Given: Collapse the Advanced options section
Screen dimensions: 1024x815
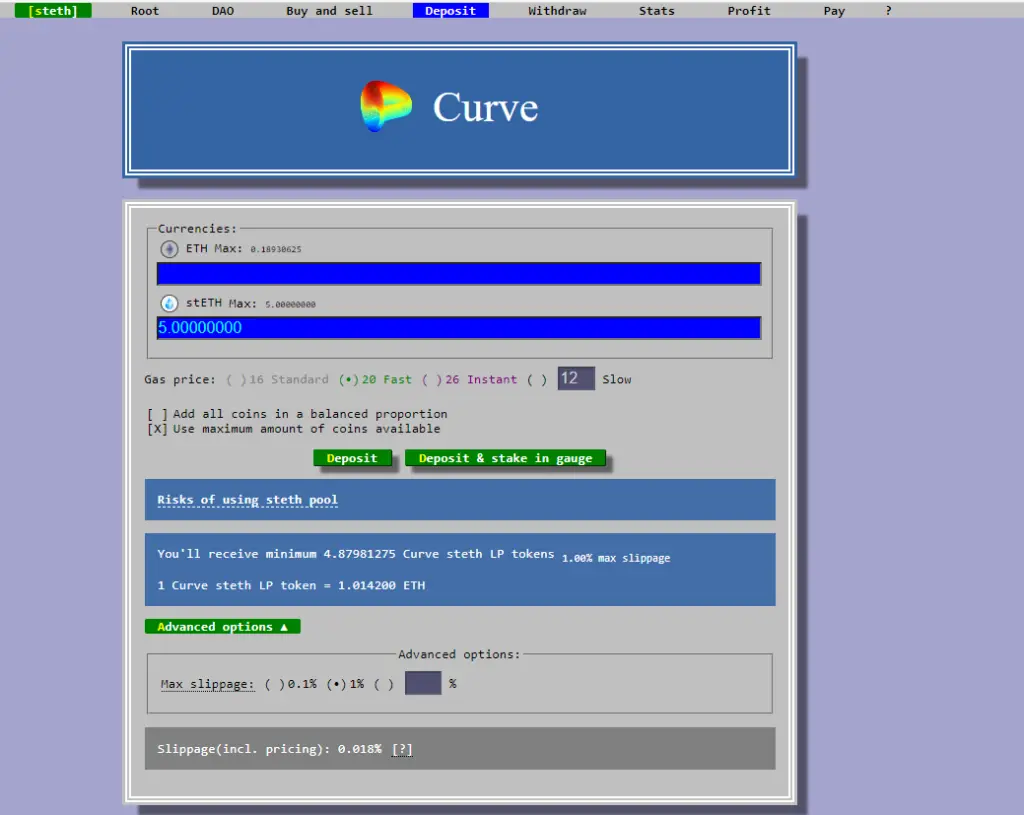Looking at the screenshot, I should [223, 627].
